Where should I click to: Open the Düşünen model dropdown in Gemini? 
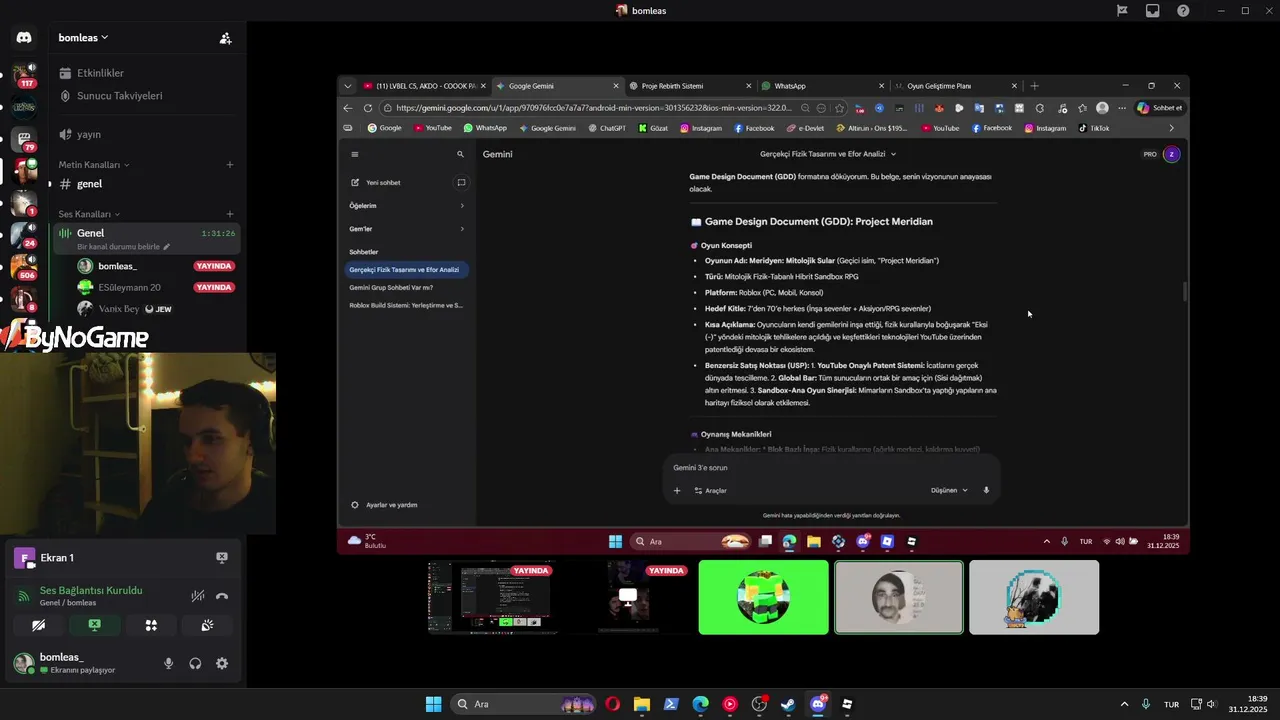949,490
